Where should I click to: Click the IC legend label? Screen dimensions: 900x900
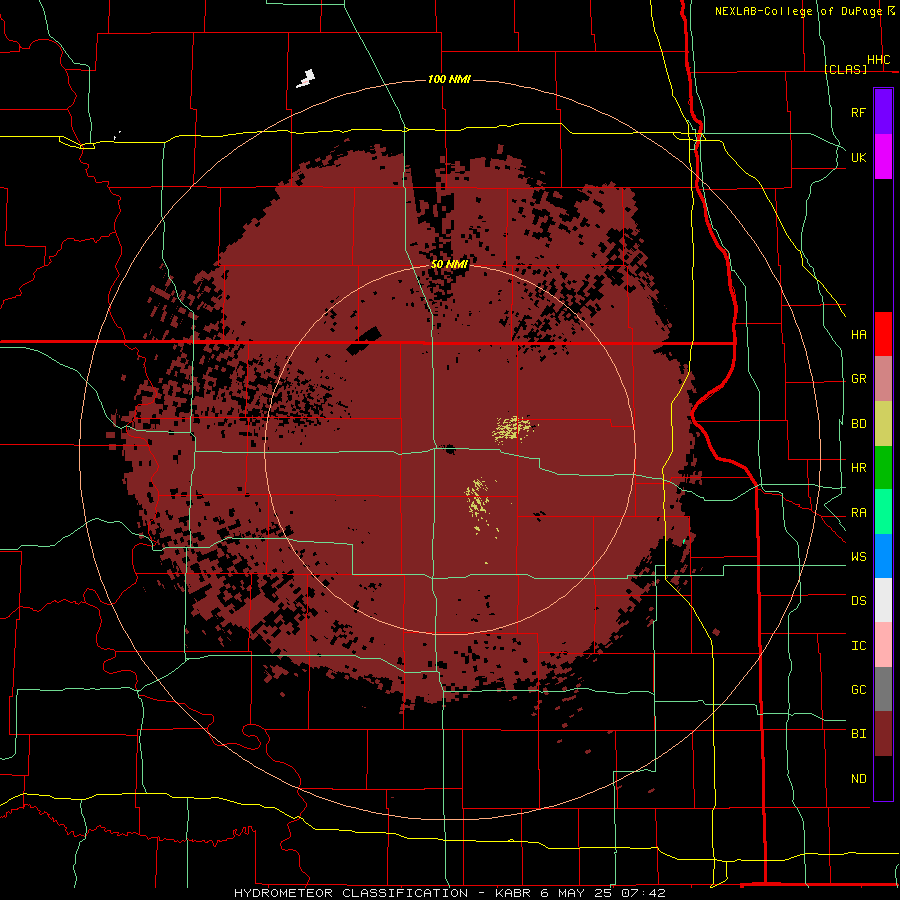pos(858,646)
